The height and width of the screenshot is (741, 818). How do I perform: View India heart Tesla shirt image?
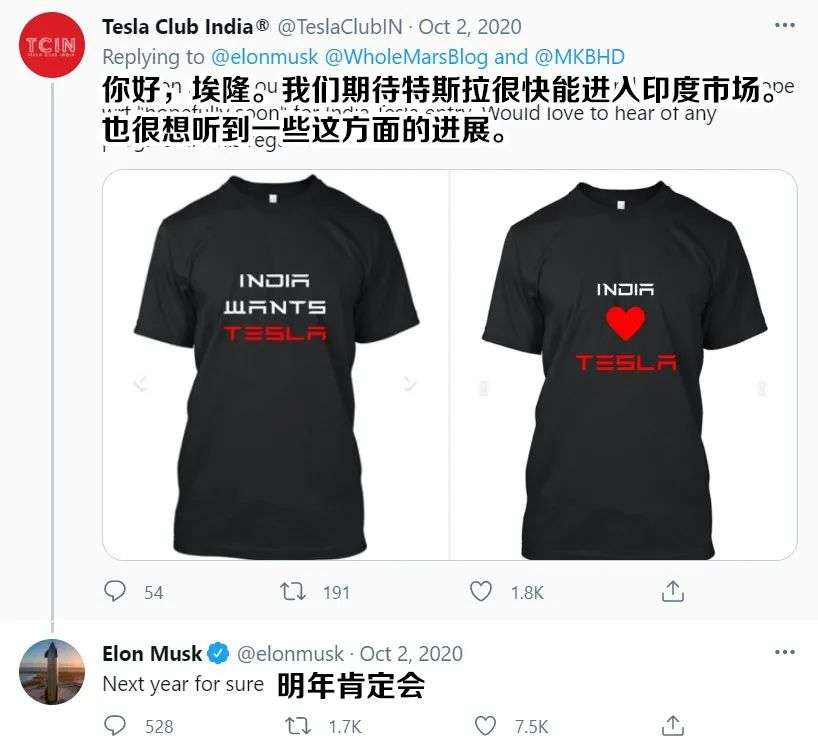(x=624, y=365)
